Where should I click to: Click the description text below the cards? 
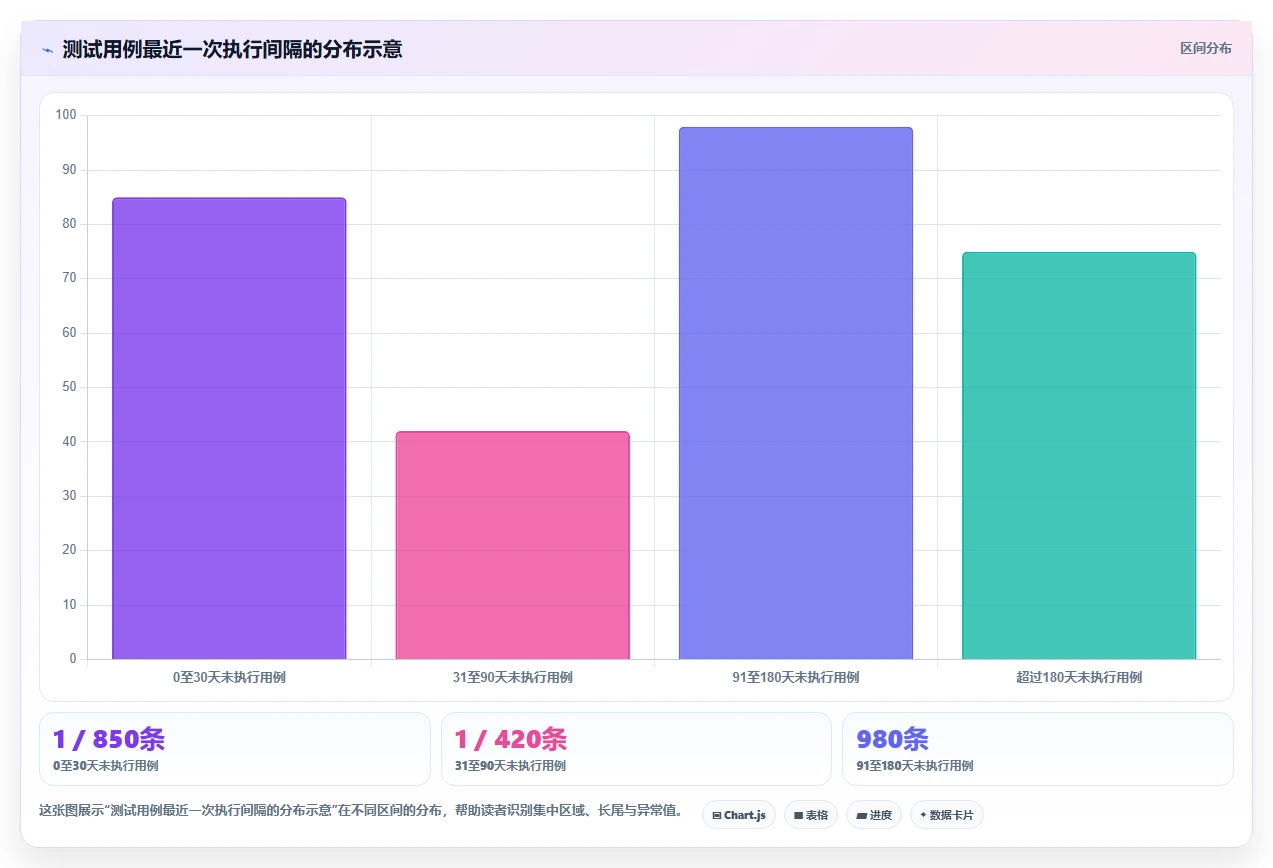point(361,811)
